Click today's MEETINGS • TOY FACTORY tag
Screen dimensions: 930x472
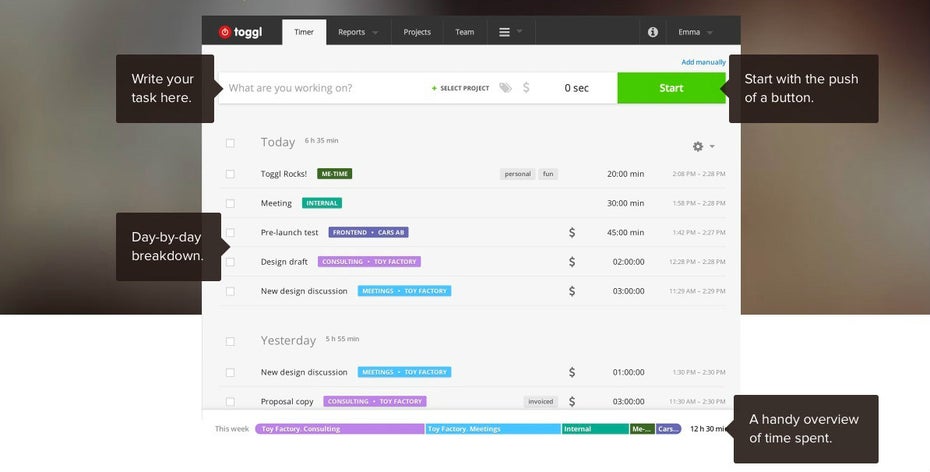tap(405, 291)
